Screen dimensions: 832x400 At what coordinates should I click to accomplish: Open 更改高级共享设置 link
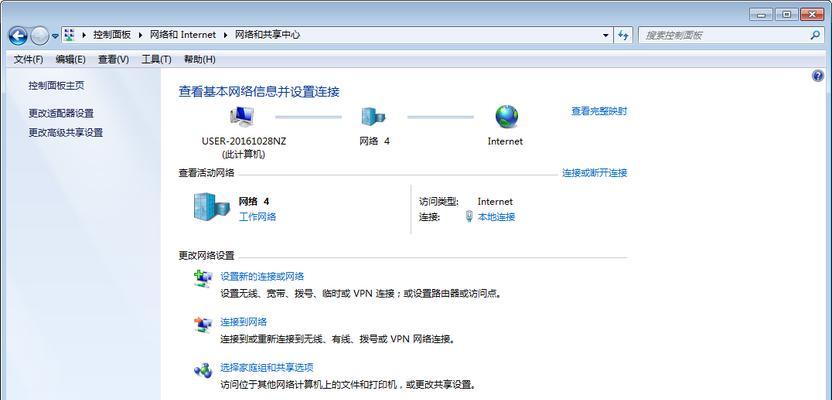pos(66,133)
